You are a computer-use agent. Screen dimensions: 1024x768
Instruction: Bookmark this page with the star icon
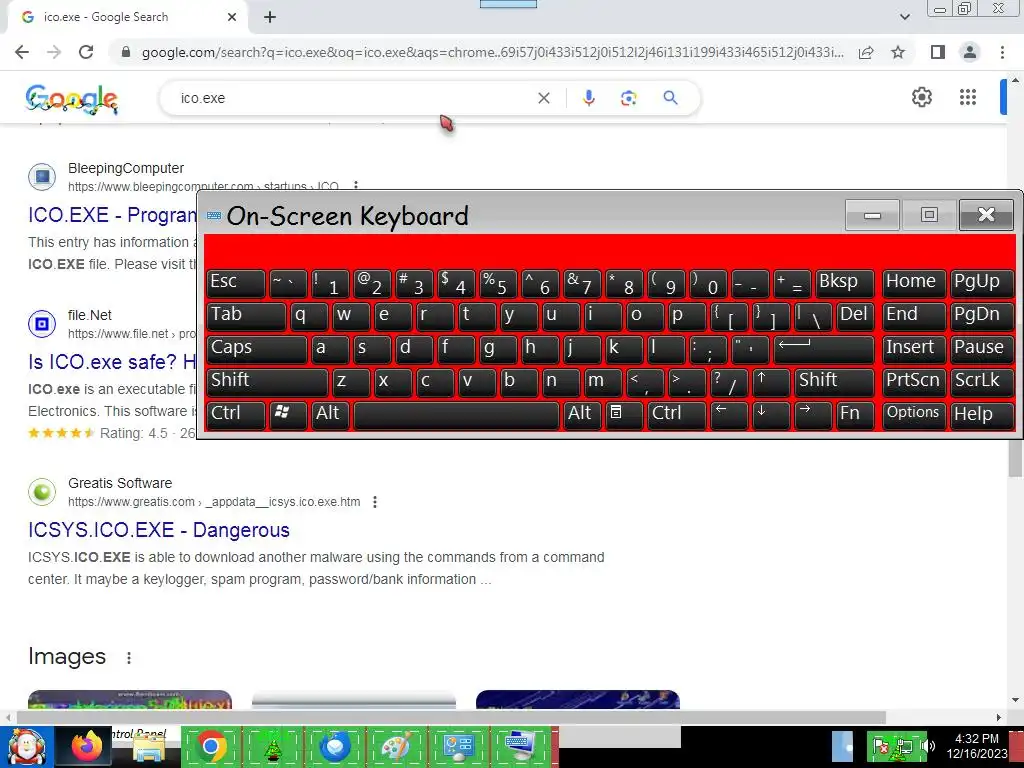click(x=898, y=52)
